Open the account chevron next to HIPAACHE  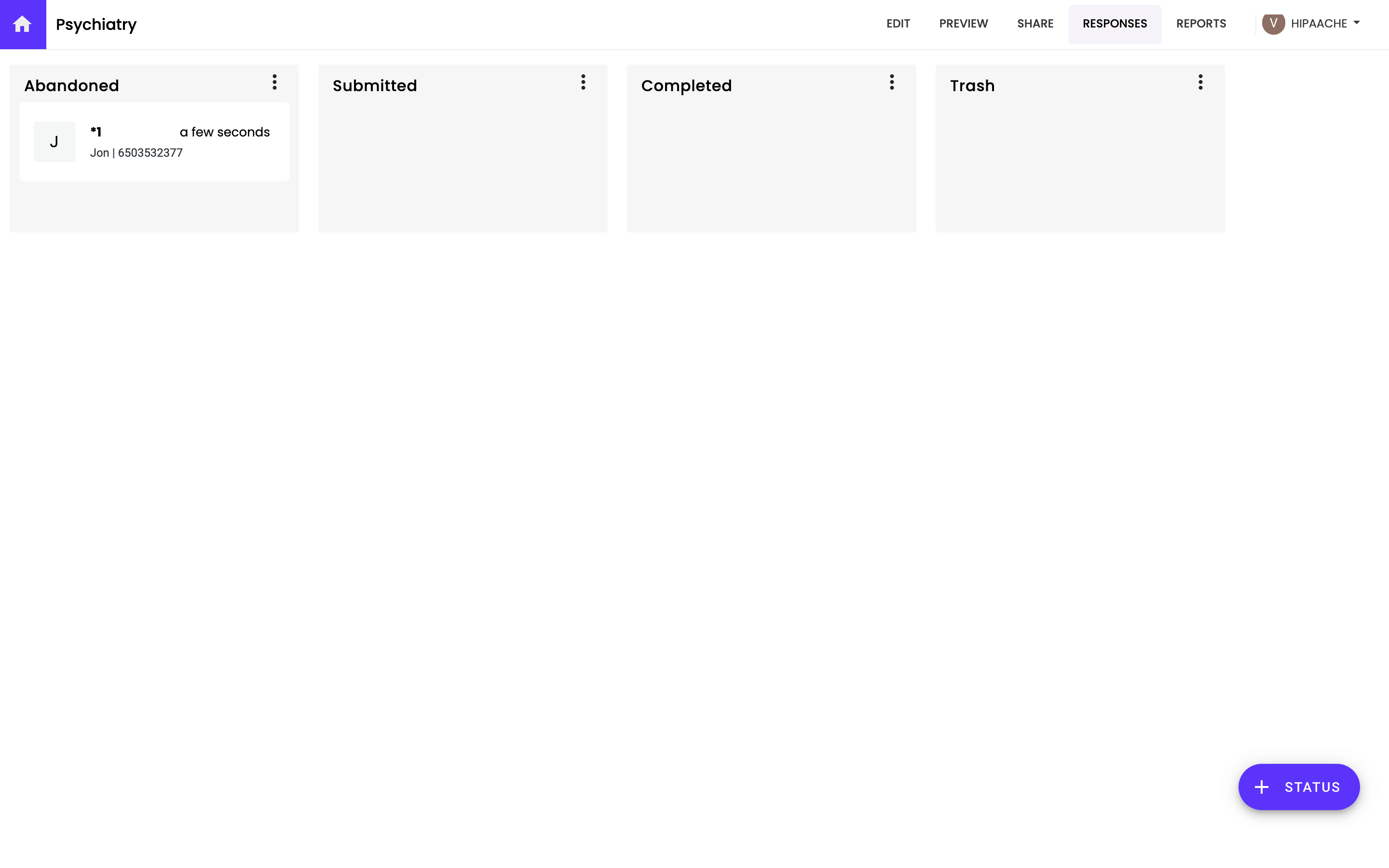[x=1357, y=24]
